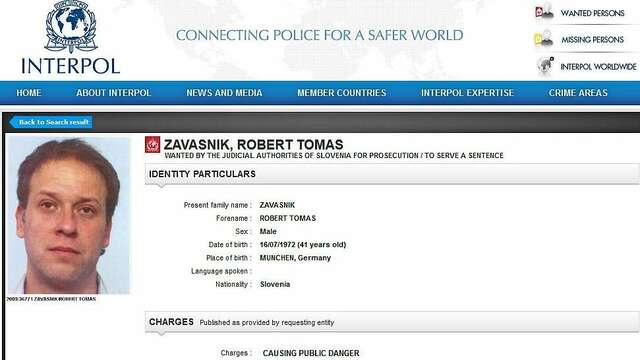Open Member Countries menu item
640x360 pixels.
(341, 93)
